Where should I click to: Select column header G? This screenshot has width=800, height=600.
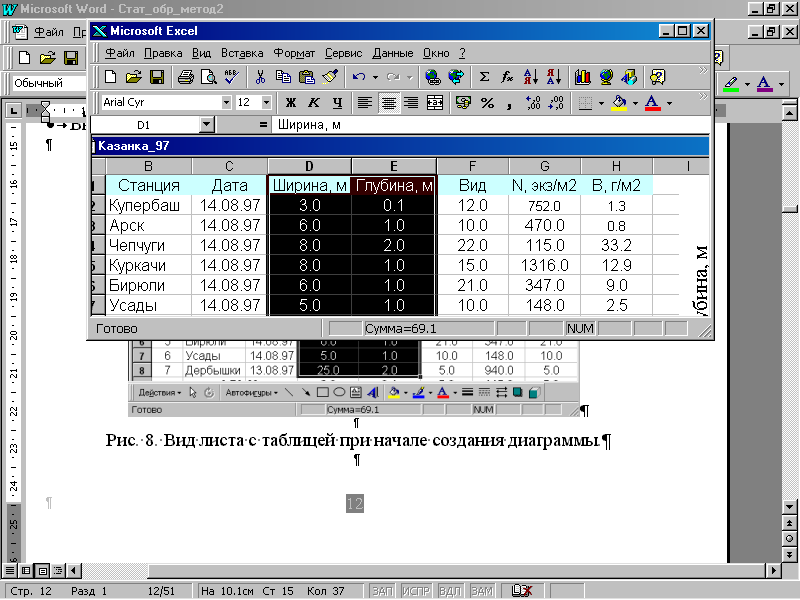pos(544,166)
